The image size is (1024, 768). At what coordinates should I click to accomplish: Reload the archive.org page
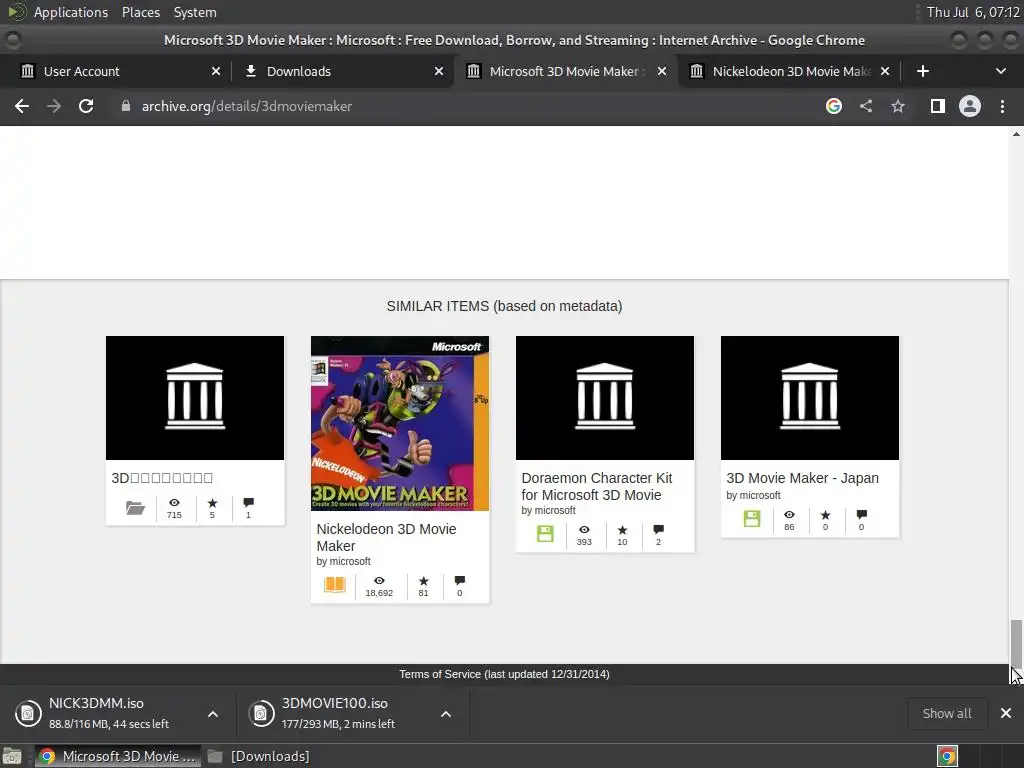[86, 106]
